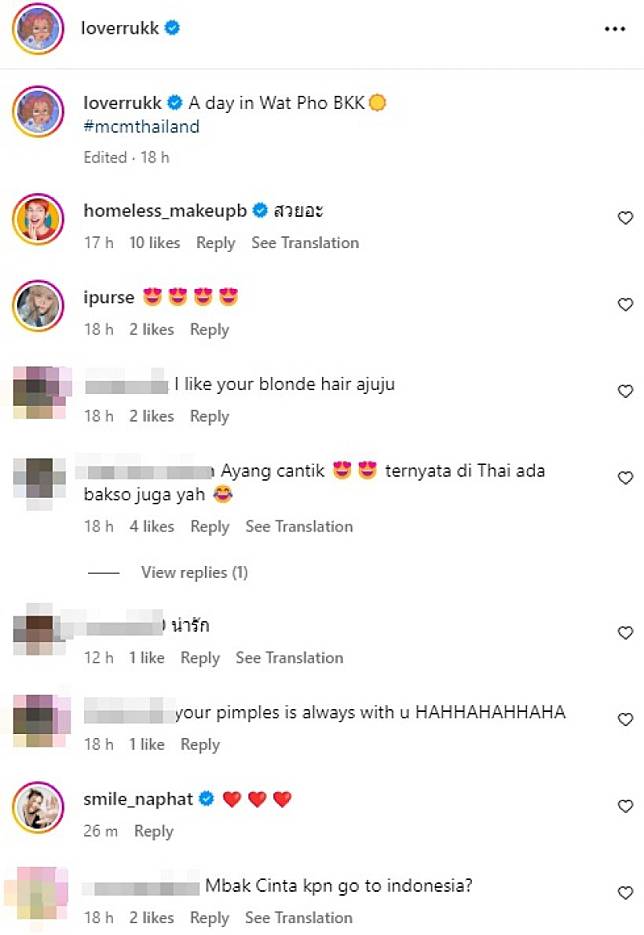See Translation for the Ayang cantik comment
The image size is (644, 935).
[x=299, y=527]
